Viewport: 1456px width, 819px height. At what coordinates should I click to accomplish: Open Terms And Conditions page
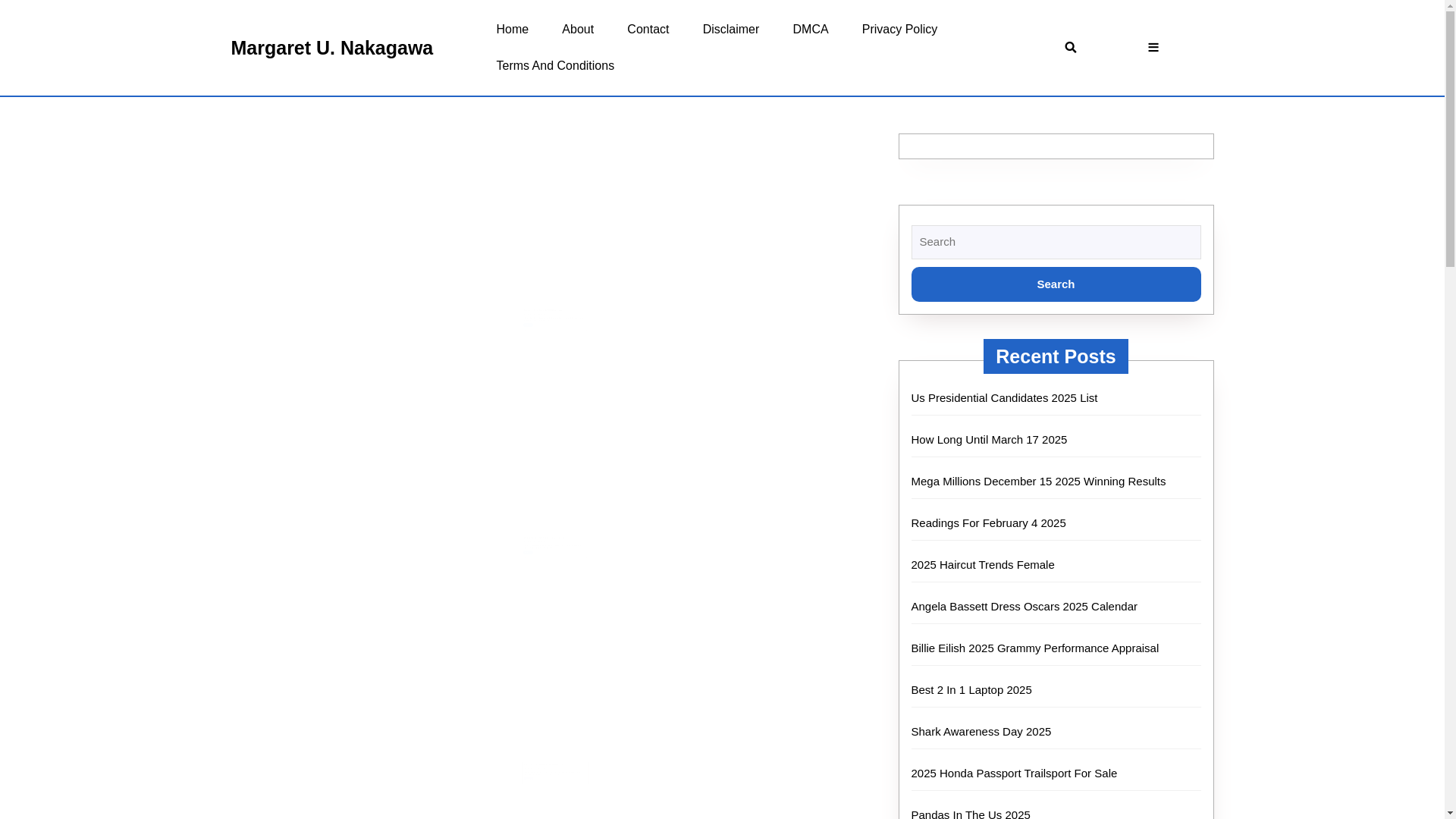tap(555, 65)
